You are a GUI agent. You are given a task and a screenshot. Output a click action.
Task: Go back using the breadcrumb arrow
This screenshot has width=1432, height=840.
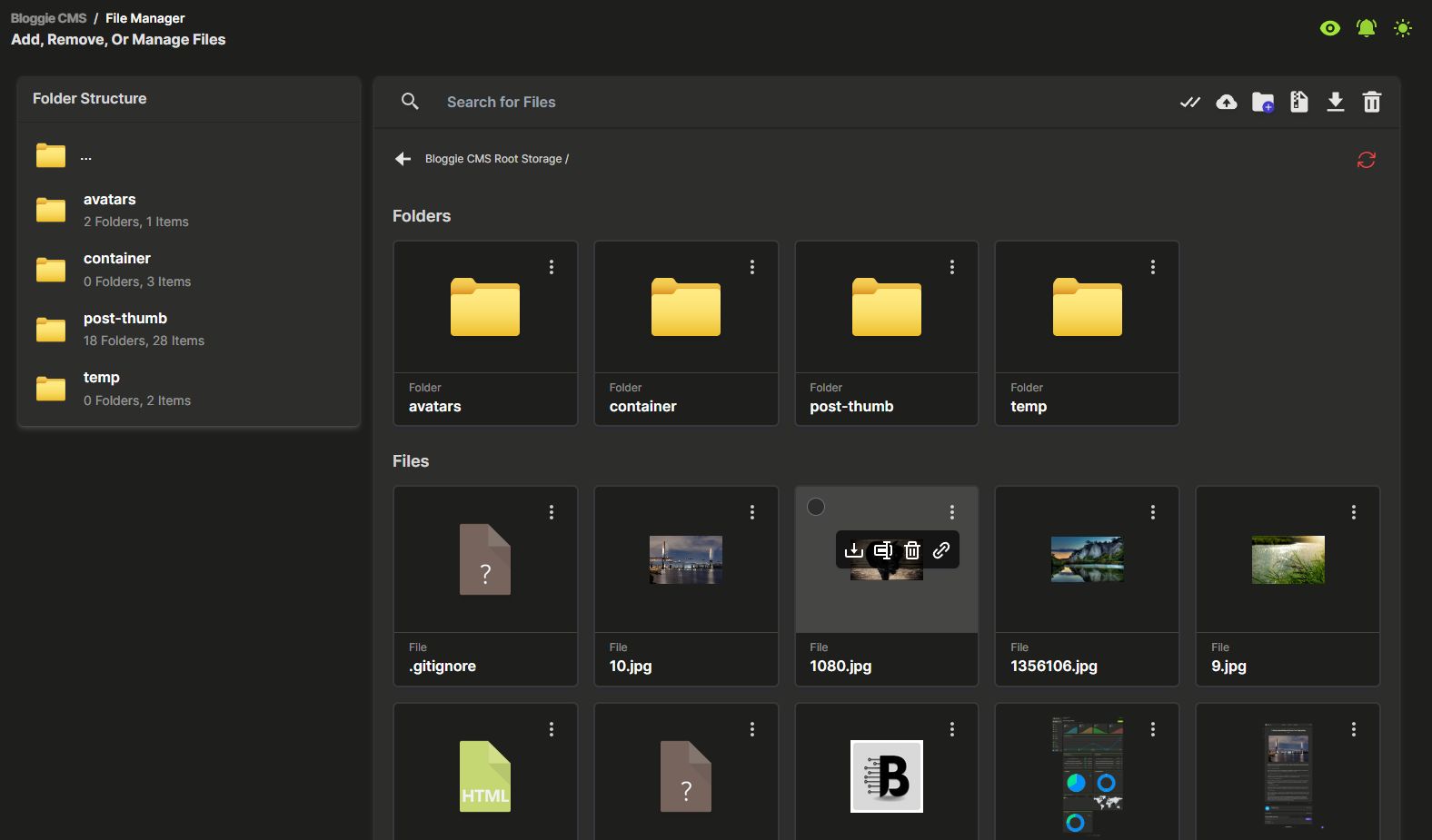(403, 159)
